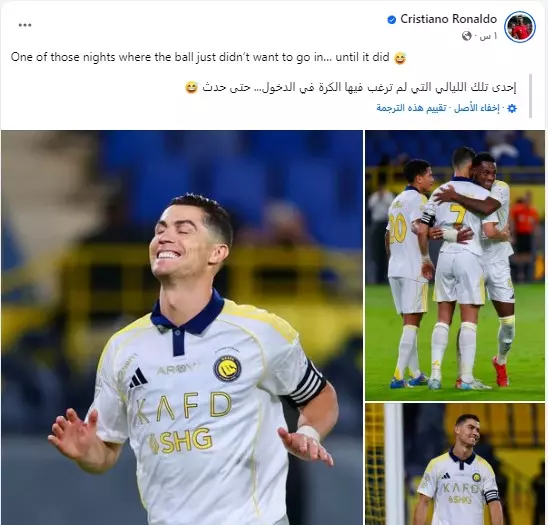548x525 pixels.
Task: Click the Cristiano Ronaldo page name
Action: (448, 19)
